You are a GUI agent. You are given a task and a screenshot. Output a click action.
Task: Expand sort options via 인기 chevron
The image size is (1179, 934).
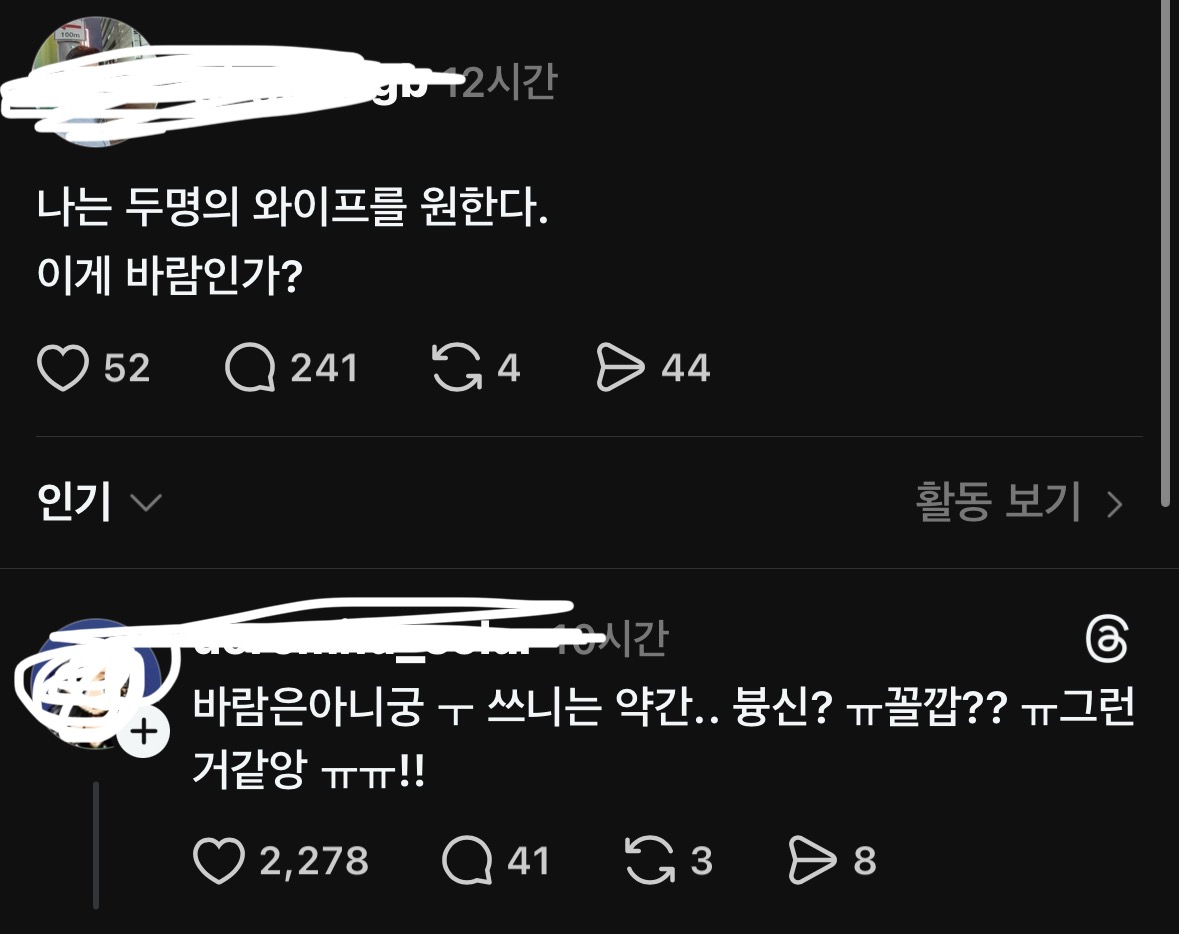coord(146,502)
